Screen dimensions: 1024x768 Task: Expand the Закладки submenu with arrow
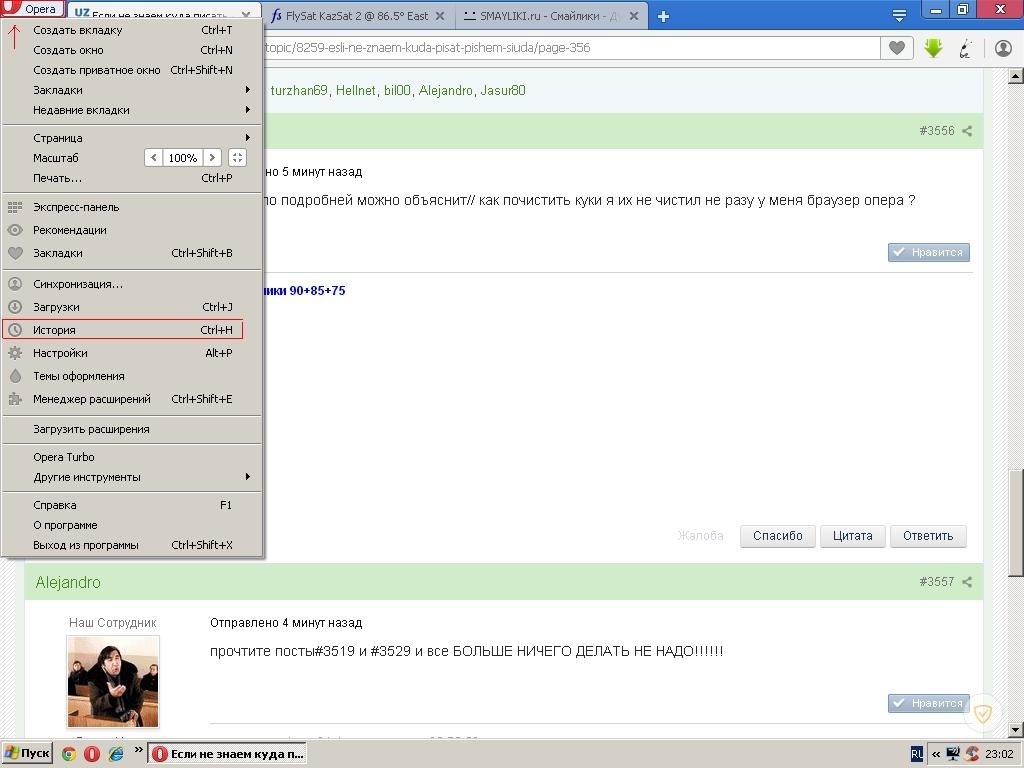point(248,89)
